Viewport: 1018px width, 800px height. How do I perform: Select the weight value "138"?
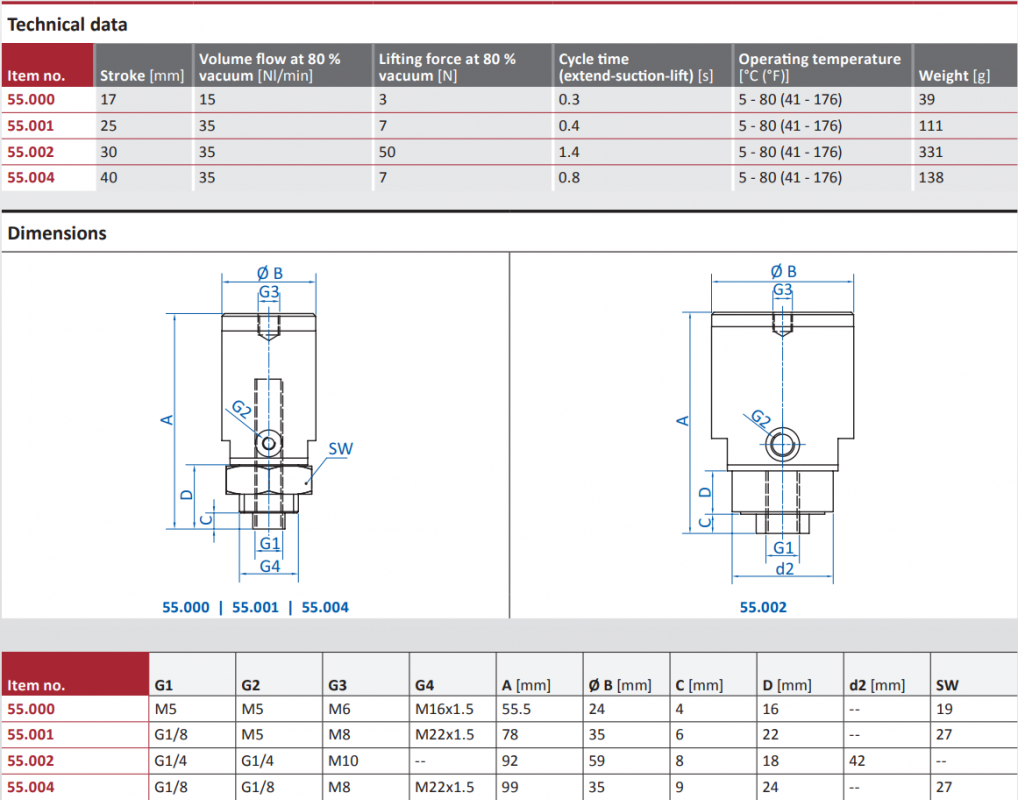pyautogui.click(x=931, y=177)
